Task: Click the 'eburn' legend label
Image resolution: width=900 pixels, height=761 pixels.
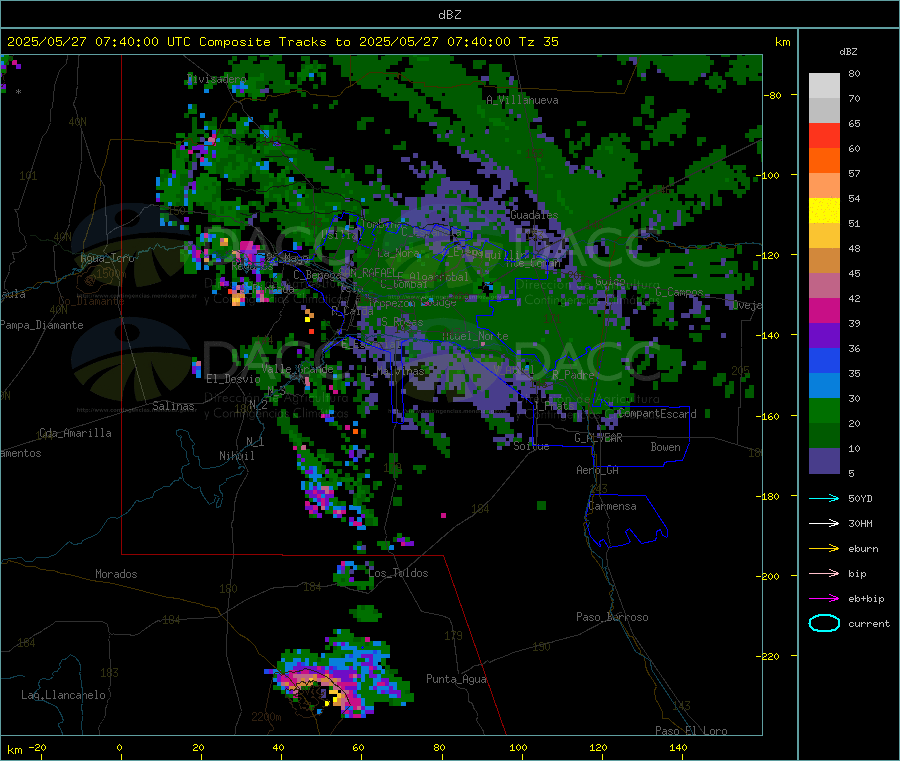Action: pos(863,549)
